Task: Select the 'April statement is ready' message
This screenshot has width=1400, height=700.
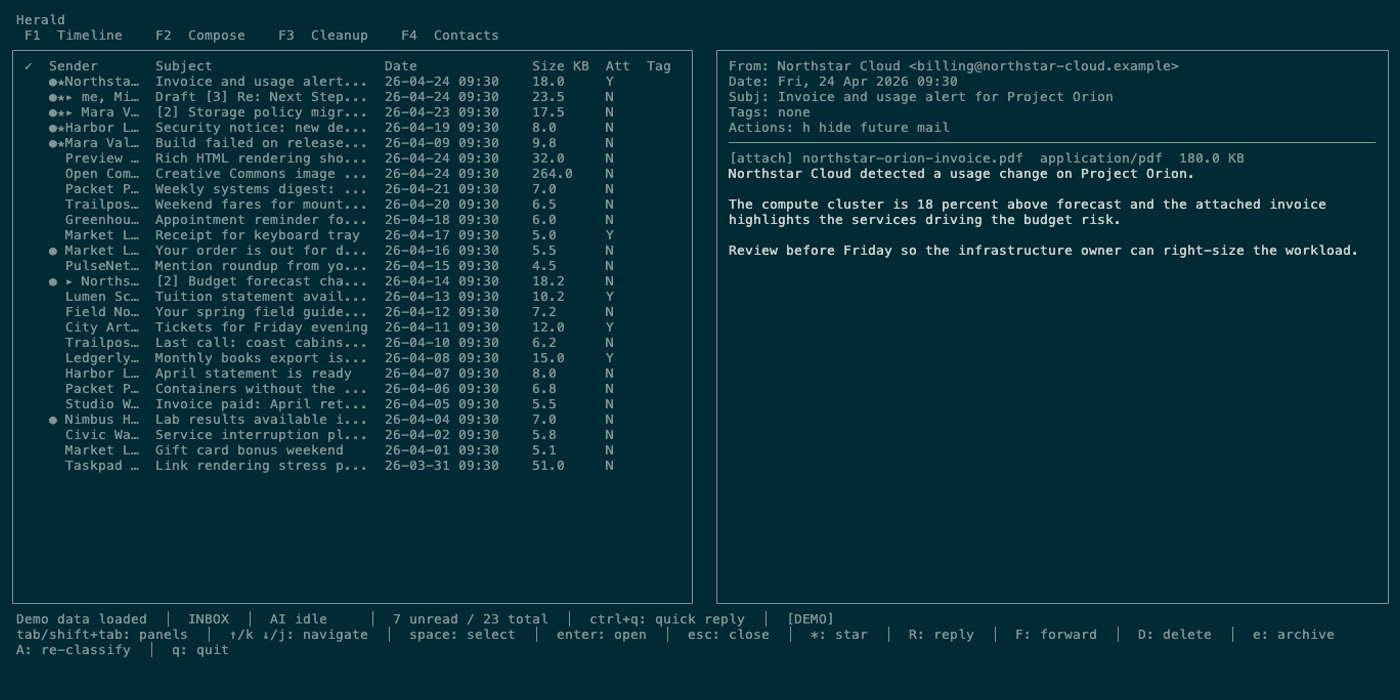Action: [352, 373]
